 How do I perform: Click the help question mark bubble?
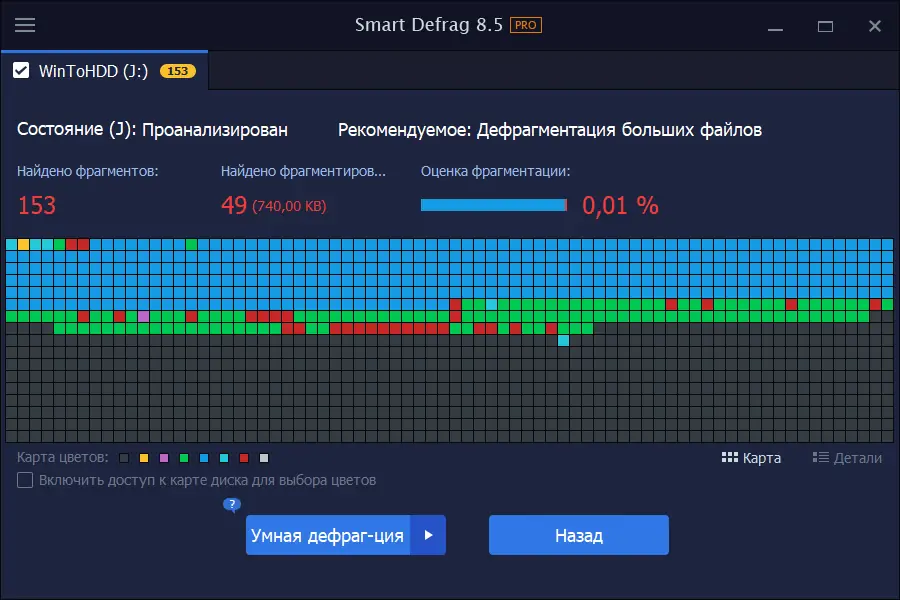[231, 505]
